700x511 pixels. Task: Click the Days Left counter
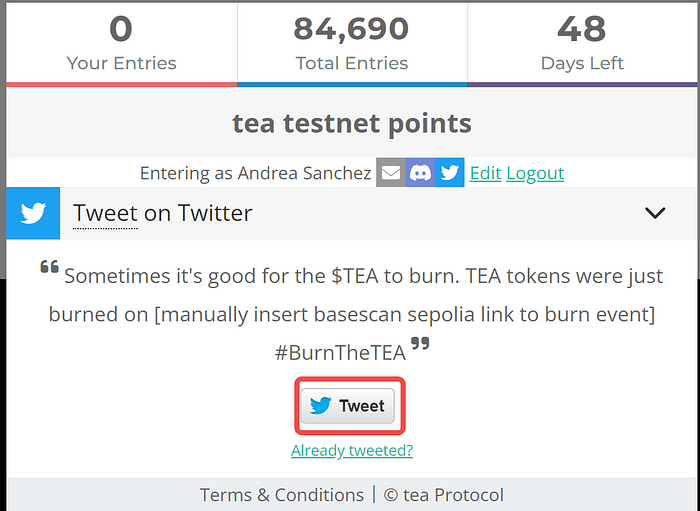[582, 43]
